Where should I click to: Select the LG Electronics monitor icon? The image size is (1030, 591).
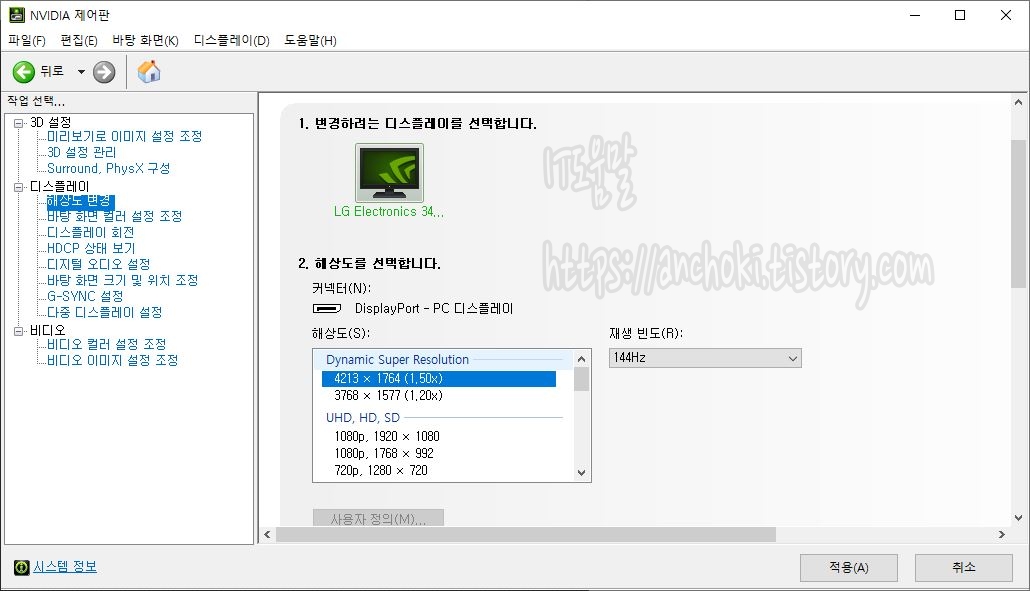point(390,173)
